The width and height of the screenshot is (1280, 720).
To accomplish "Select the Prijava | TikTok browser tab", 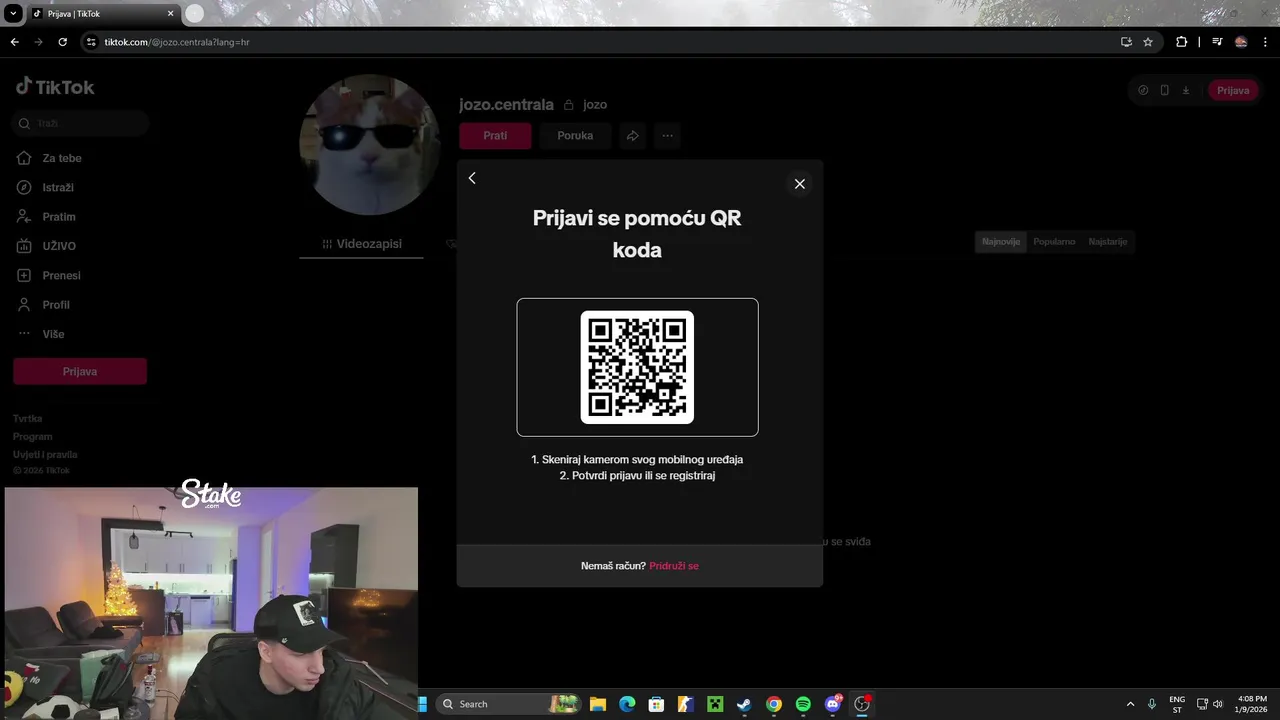I will (x=102, y=14).
